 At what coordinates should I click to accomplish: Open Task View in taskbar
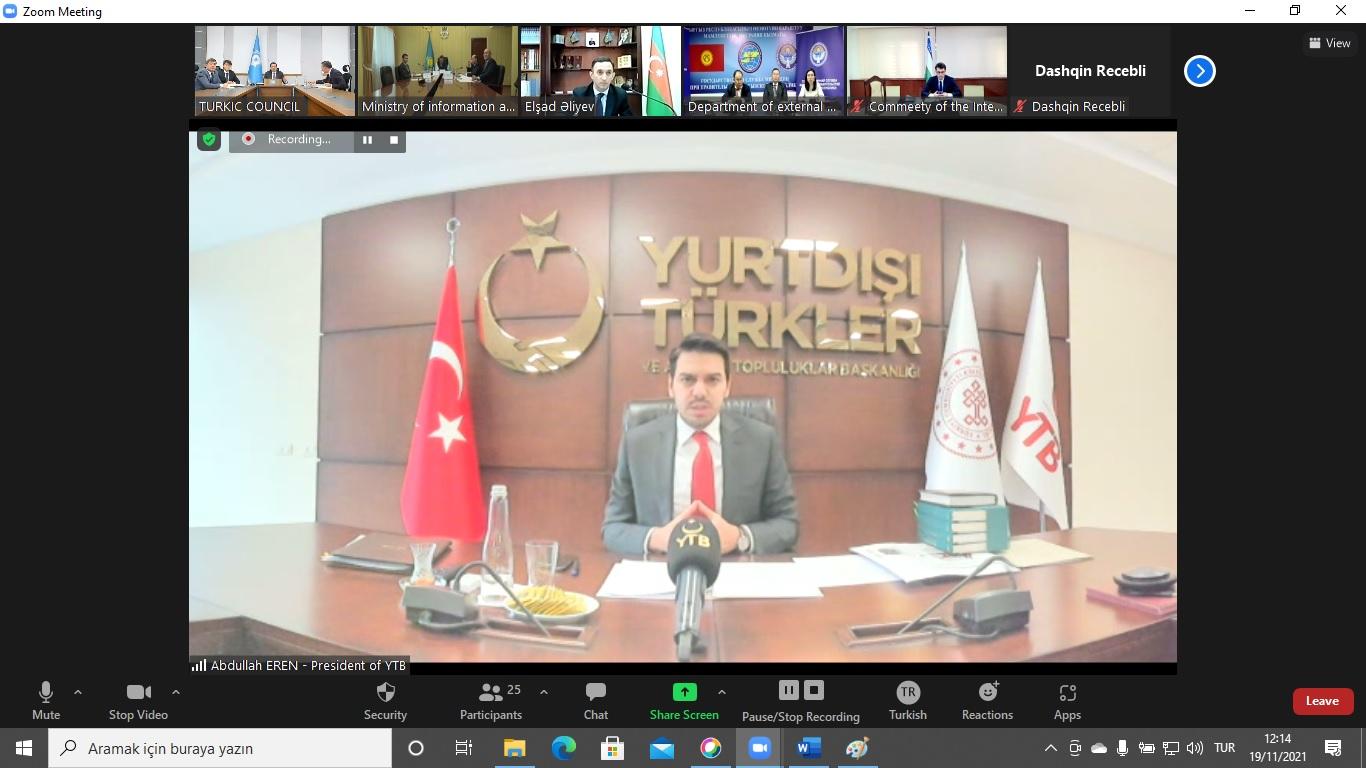tap(464, 748)
